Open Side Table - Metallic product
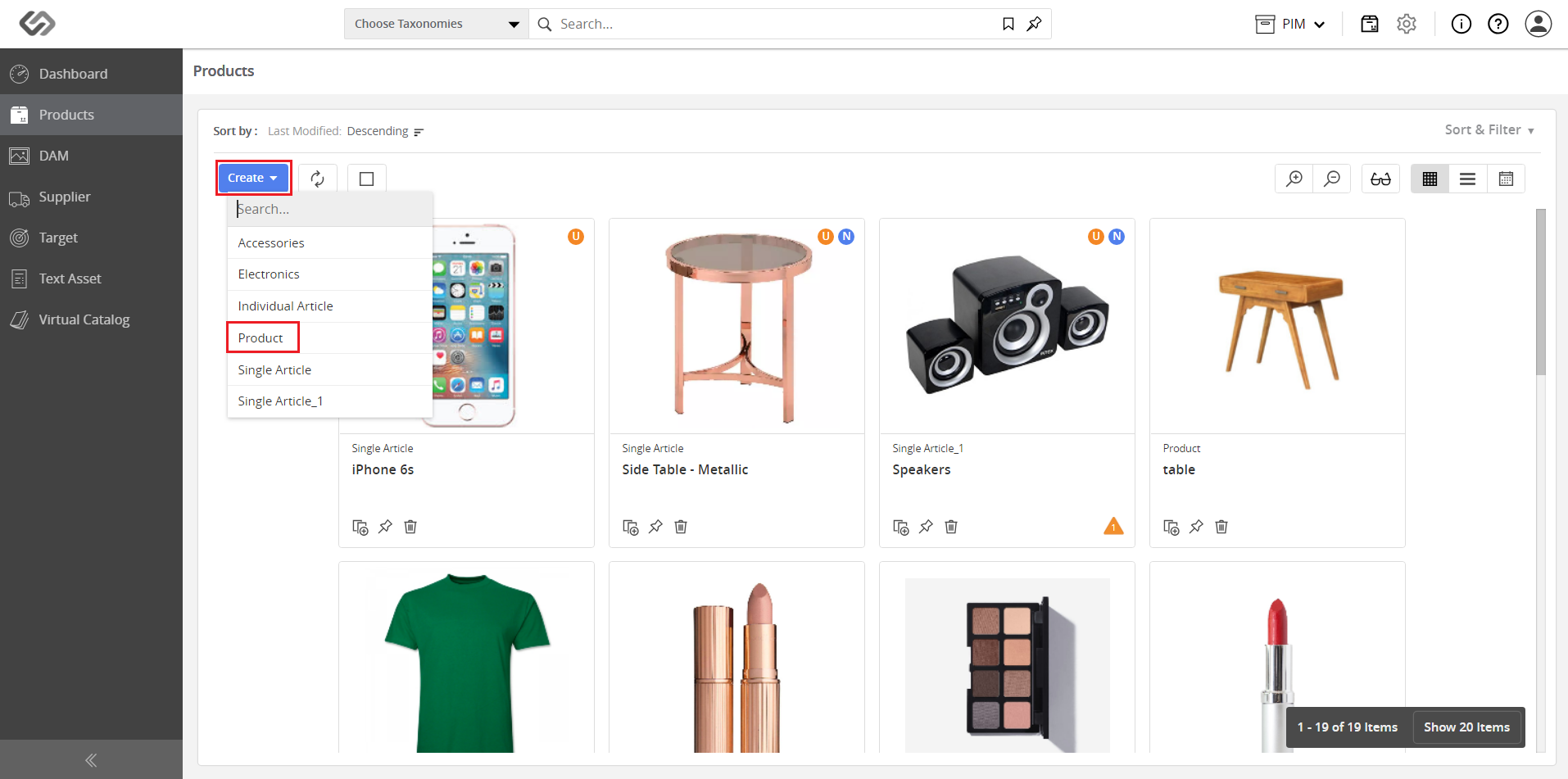Viewport: 1568px width, 779px height. pos(685,469)
